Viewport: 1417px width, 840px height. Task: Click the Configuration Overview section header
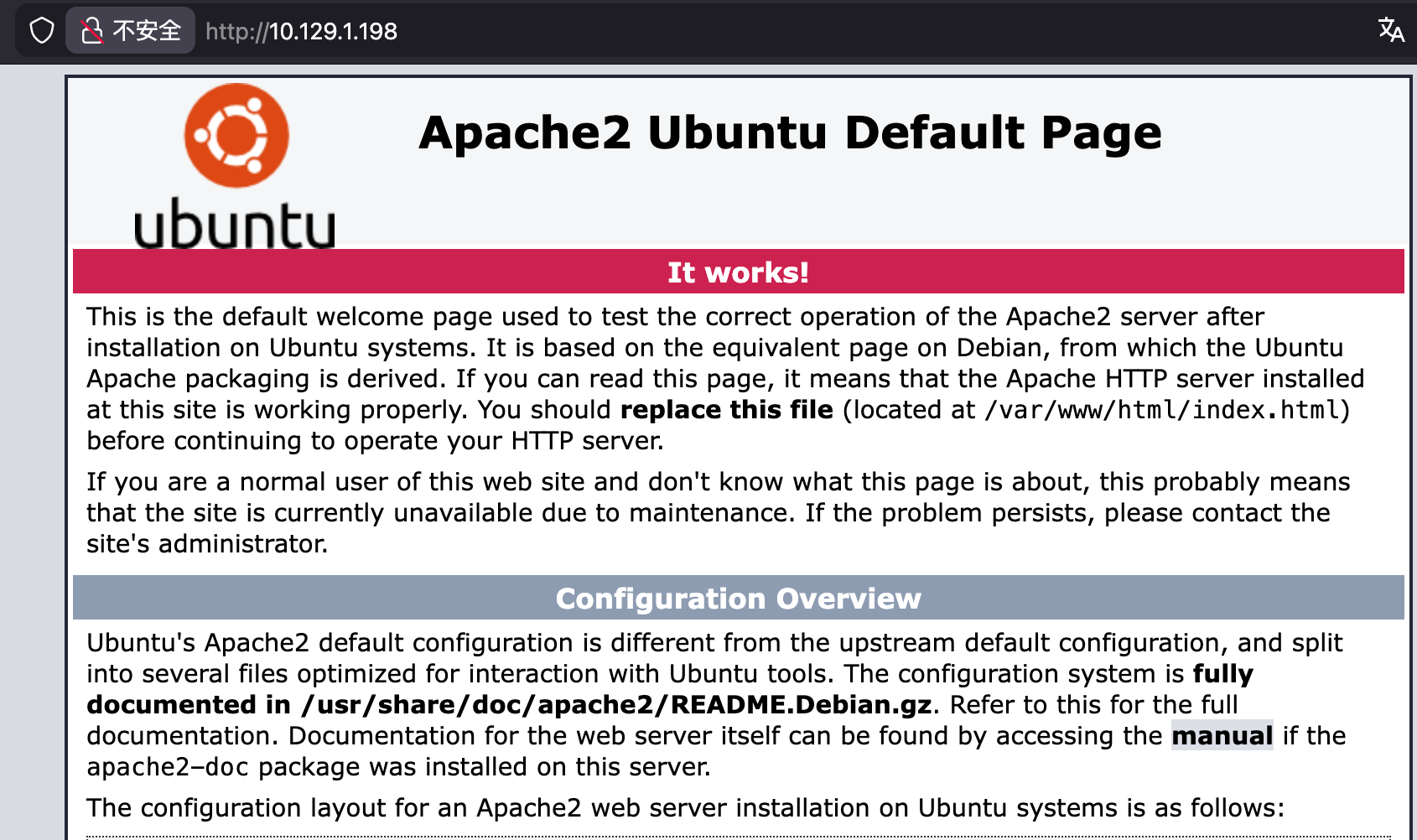(x=738, y=599)
